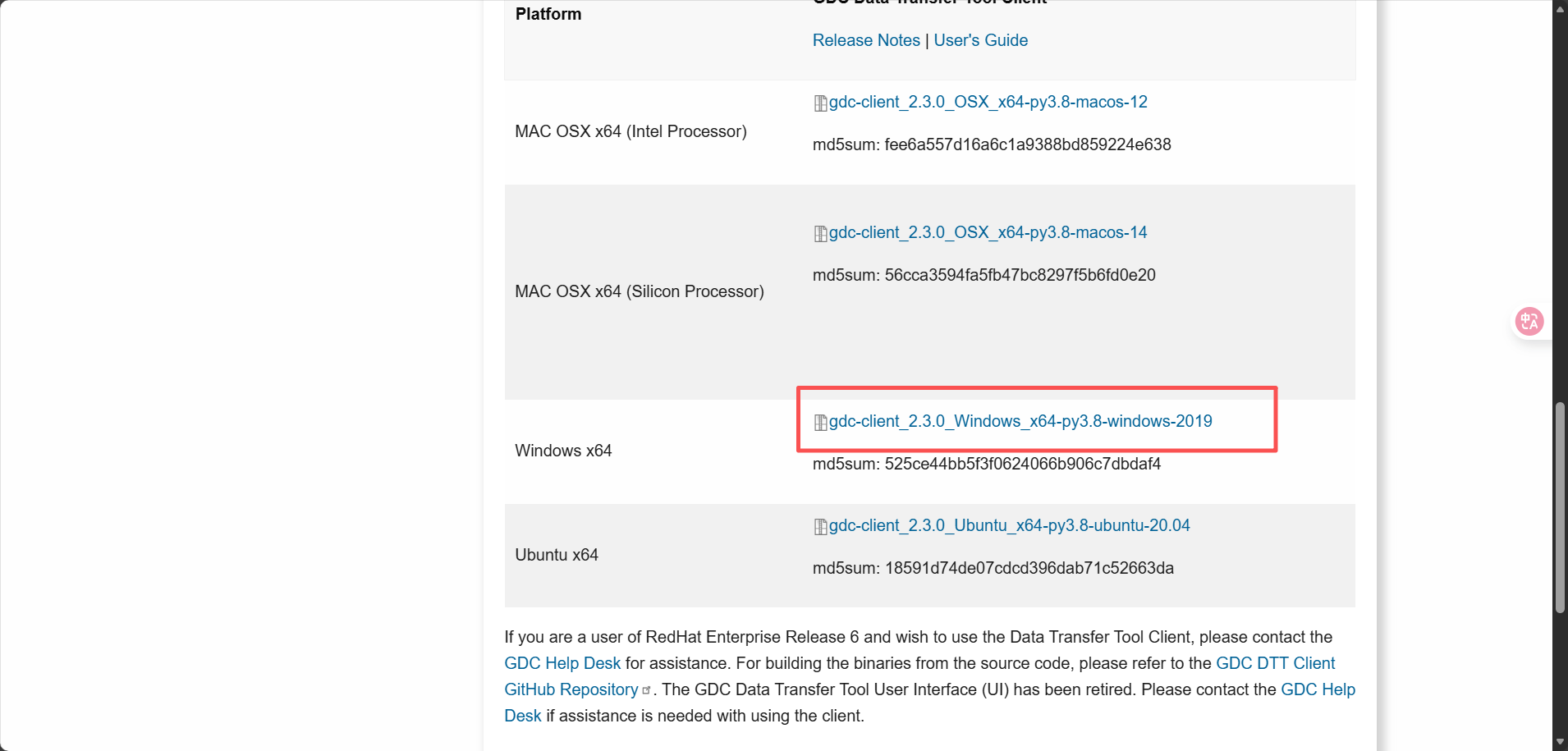Image resolution: width=1568 pixels, height=751 pixels.
Task: Click the Platform column header
Action: pos(548,14)
